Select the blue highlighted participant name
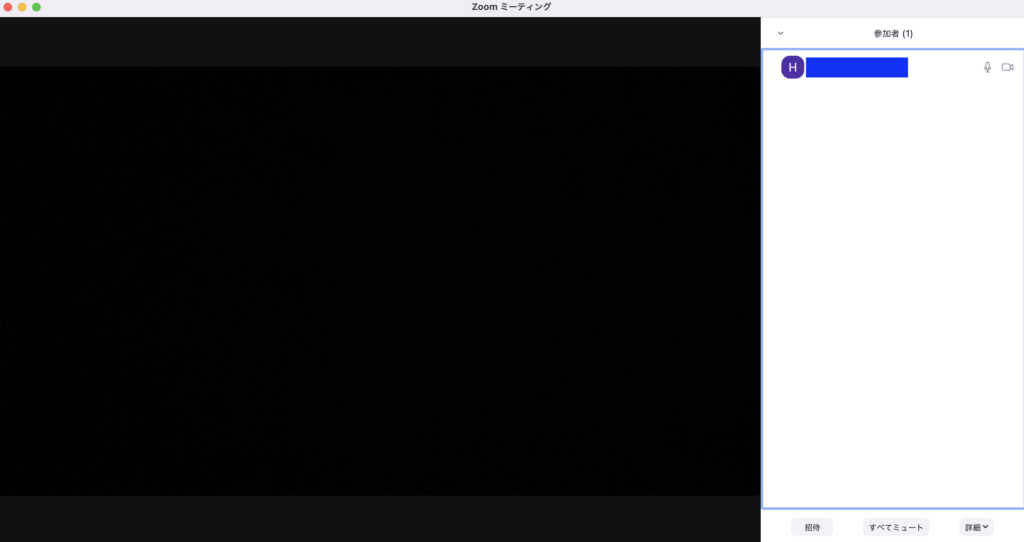 pyautogui.click(x=856, y=67)
